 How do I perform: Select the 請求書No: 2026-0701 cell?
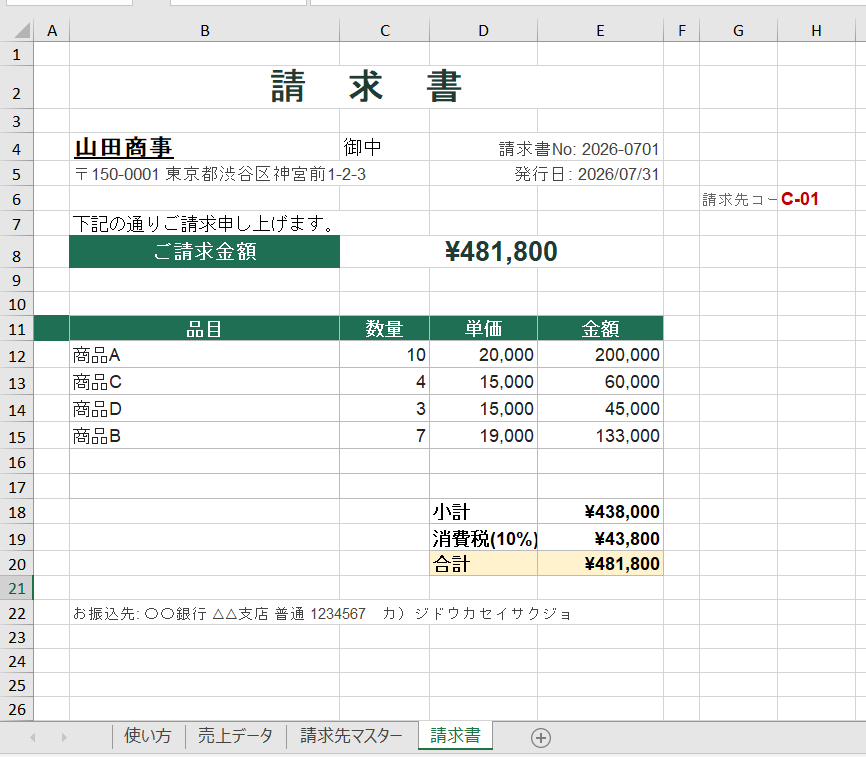pos(579,149)
